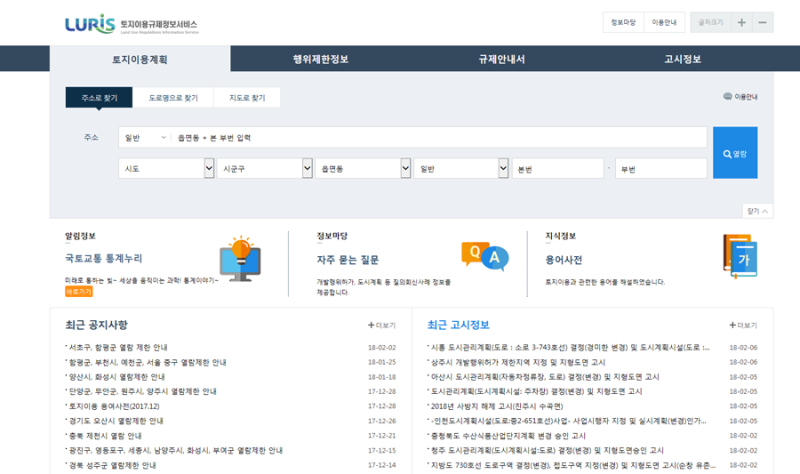Click the blue 열람 search button
Image resolution: width=800 pixels, height=474 pixels.
pyautogui.click(x=735, y=153)
